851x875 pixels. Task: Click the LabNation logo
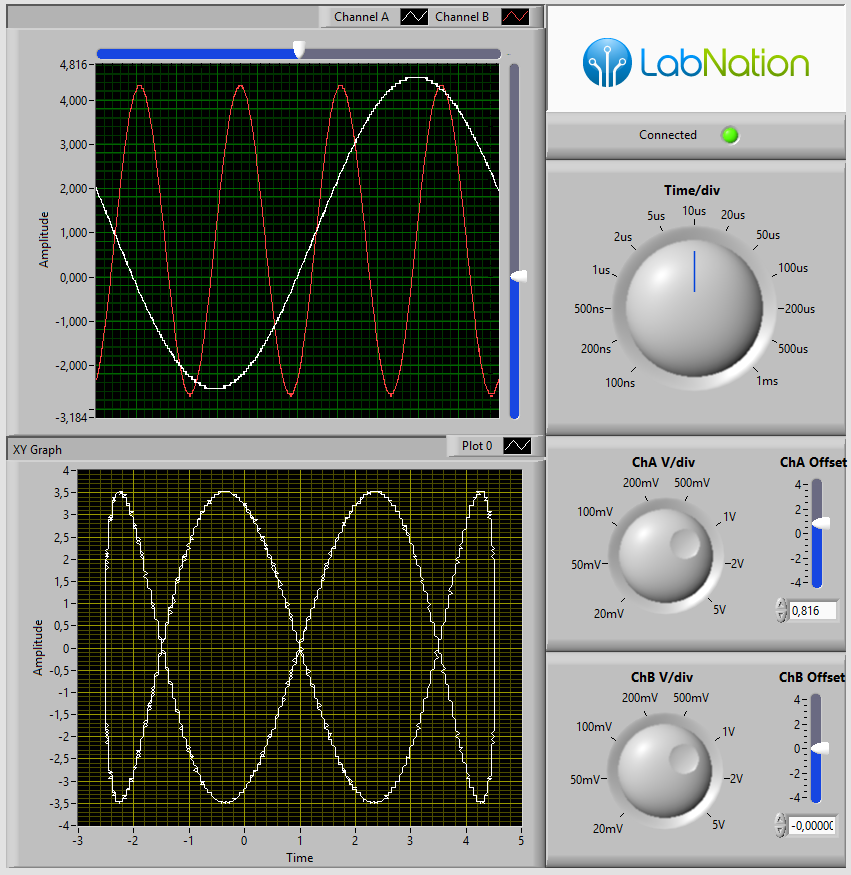(x=695, y=63)
